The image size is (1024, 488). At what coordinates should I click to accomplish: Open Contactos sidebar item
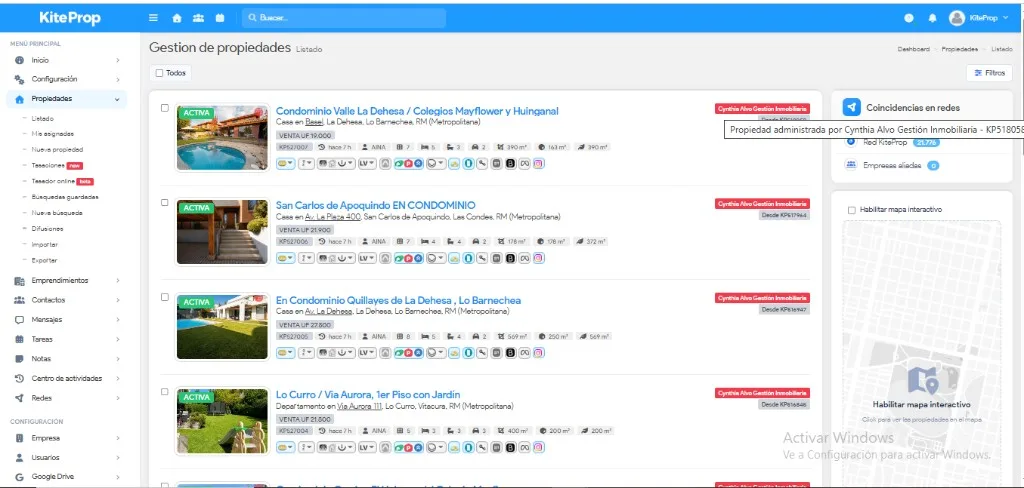[x=67, y=300]
